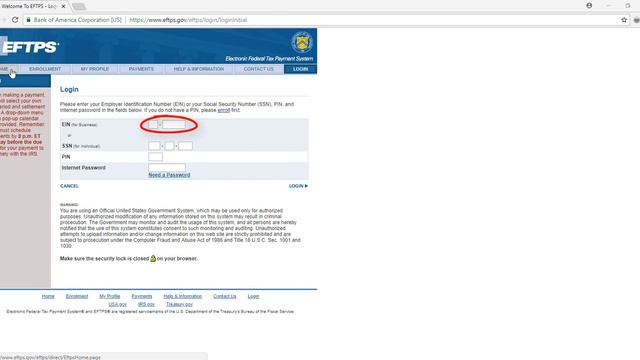Open a new tab next to the EFTPS tab
This screenshot has height=360, width=640.
[x=79, y=7]
